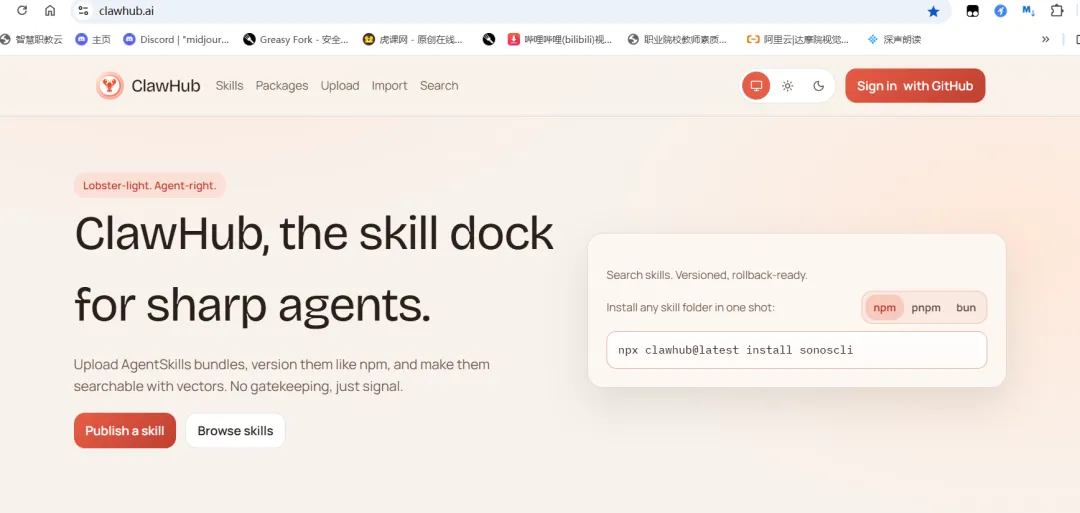Open the Upload nav item
Image resolution: width=1080 pixels, height=513 pixels.
(x=340, y=85)
